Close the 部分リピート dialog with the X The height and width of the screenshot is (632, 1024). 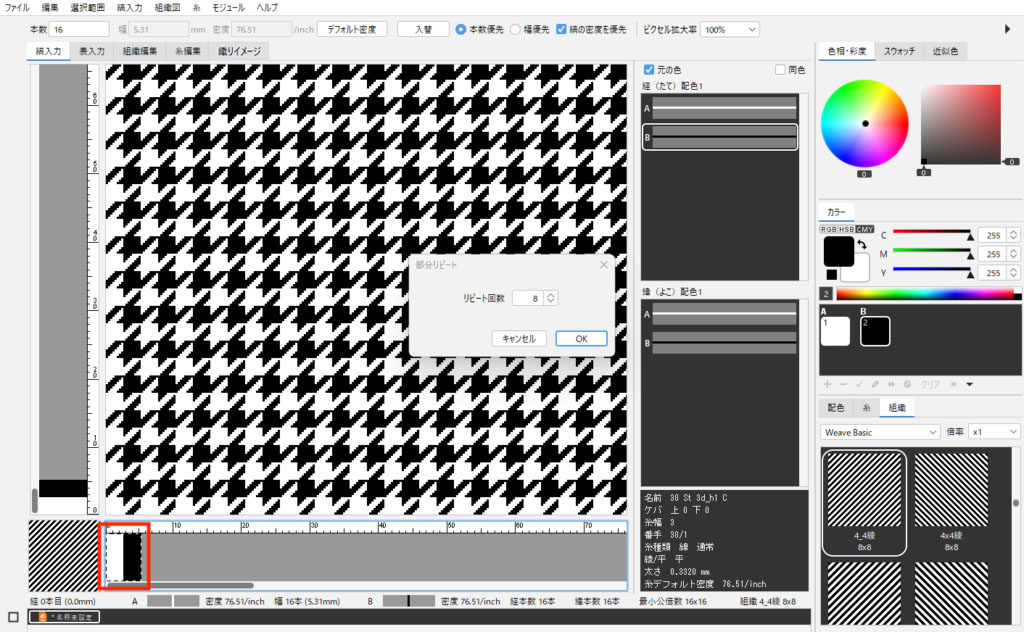[x=603, y=265]
